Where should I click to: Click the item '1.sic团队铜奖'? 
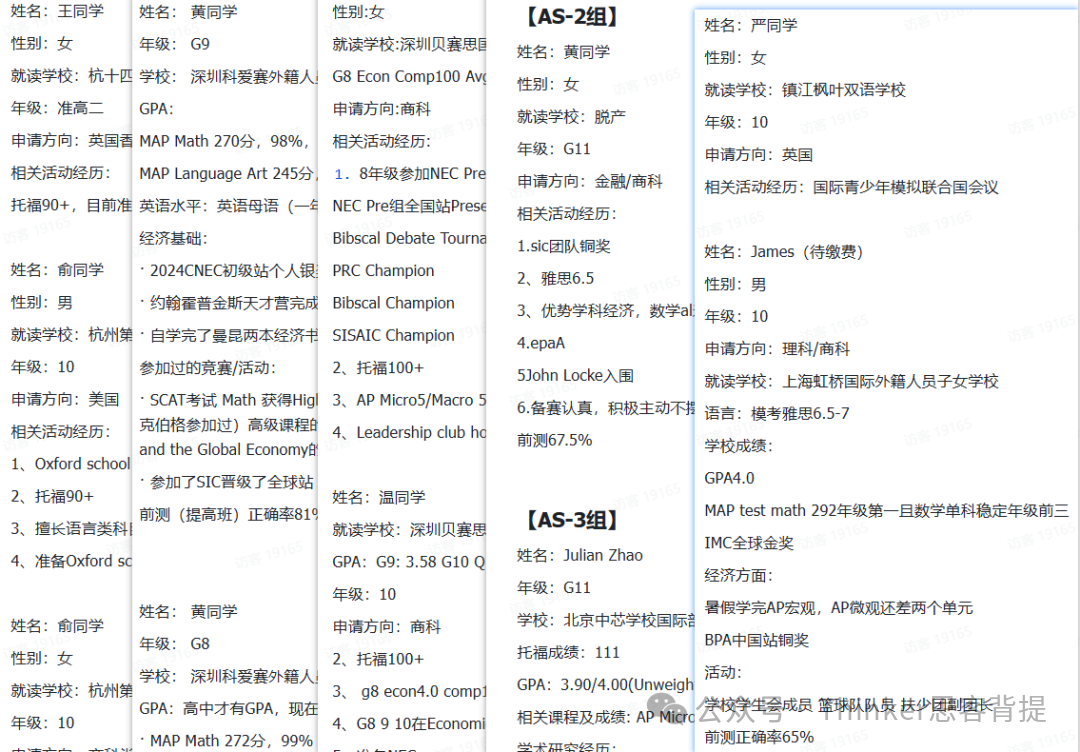click(x=563, y=247)
